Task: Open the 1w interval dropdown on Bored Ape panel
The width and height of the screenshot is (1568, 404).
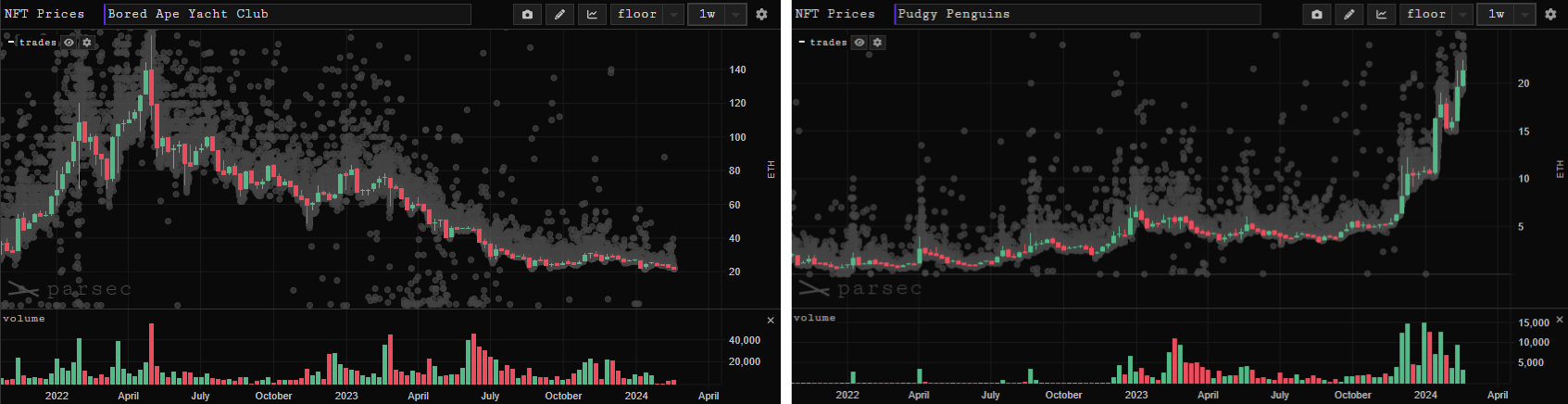Action: pos(735,14)
